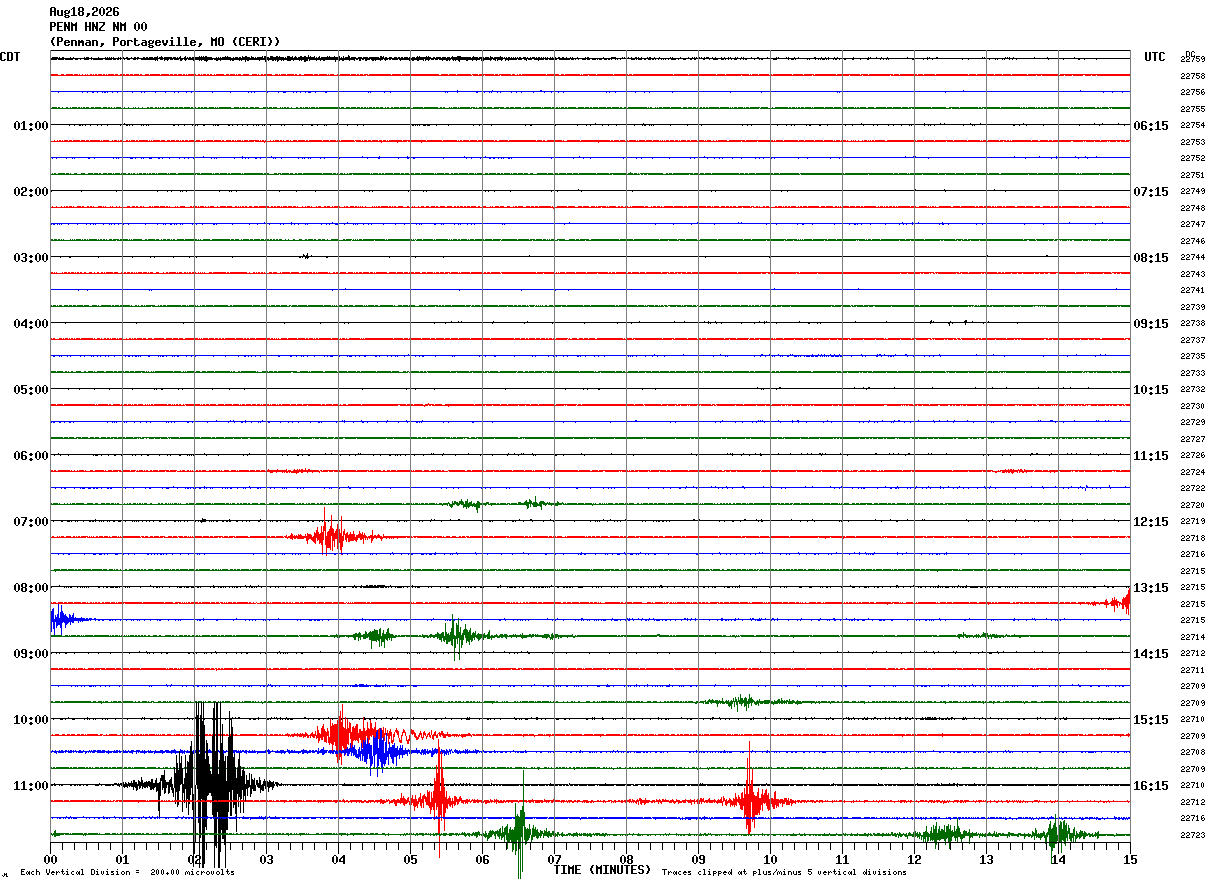Click minute 10 on the time axis
This screenshot has height=886, width=1210.
pos(770,859)
